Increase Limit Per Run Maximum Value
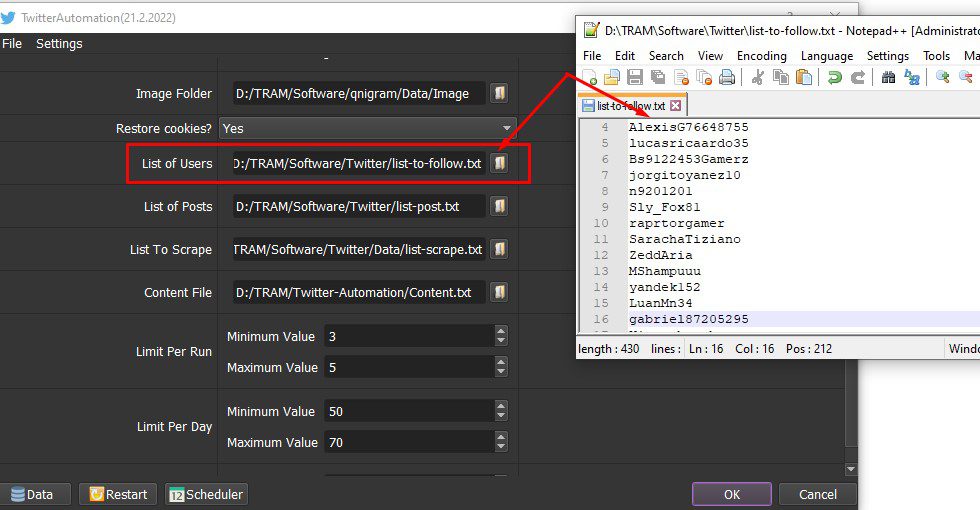The image size is (980, 510). (x=501, y=362)
